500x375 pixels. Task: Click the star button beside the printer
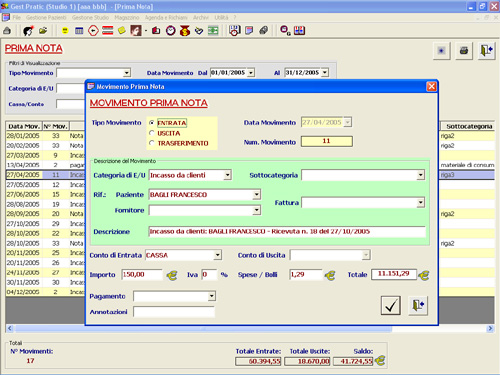(441, 51)
